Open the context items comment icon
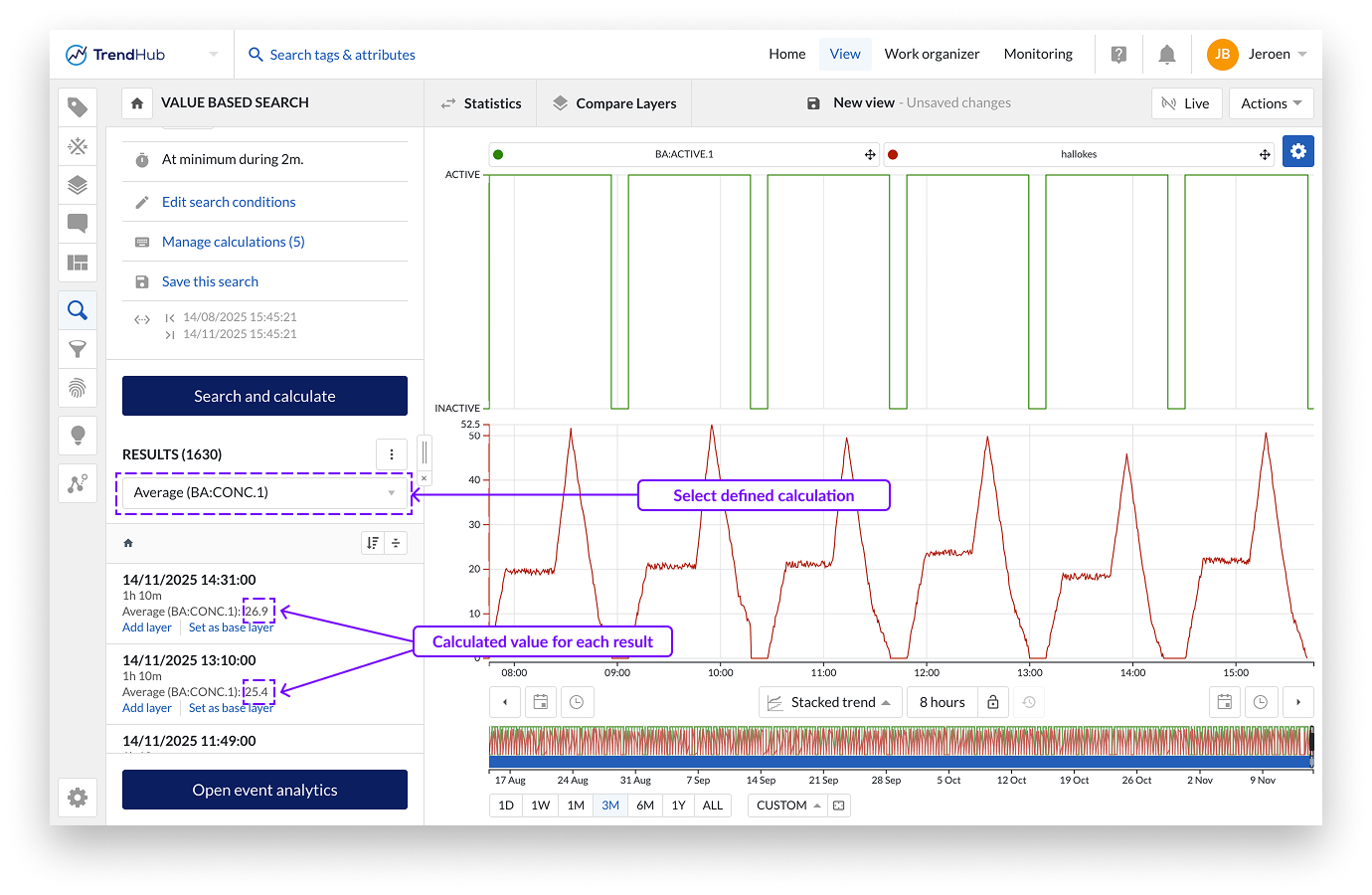 coord(78,224)
